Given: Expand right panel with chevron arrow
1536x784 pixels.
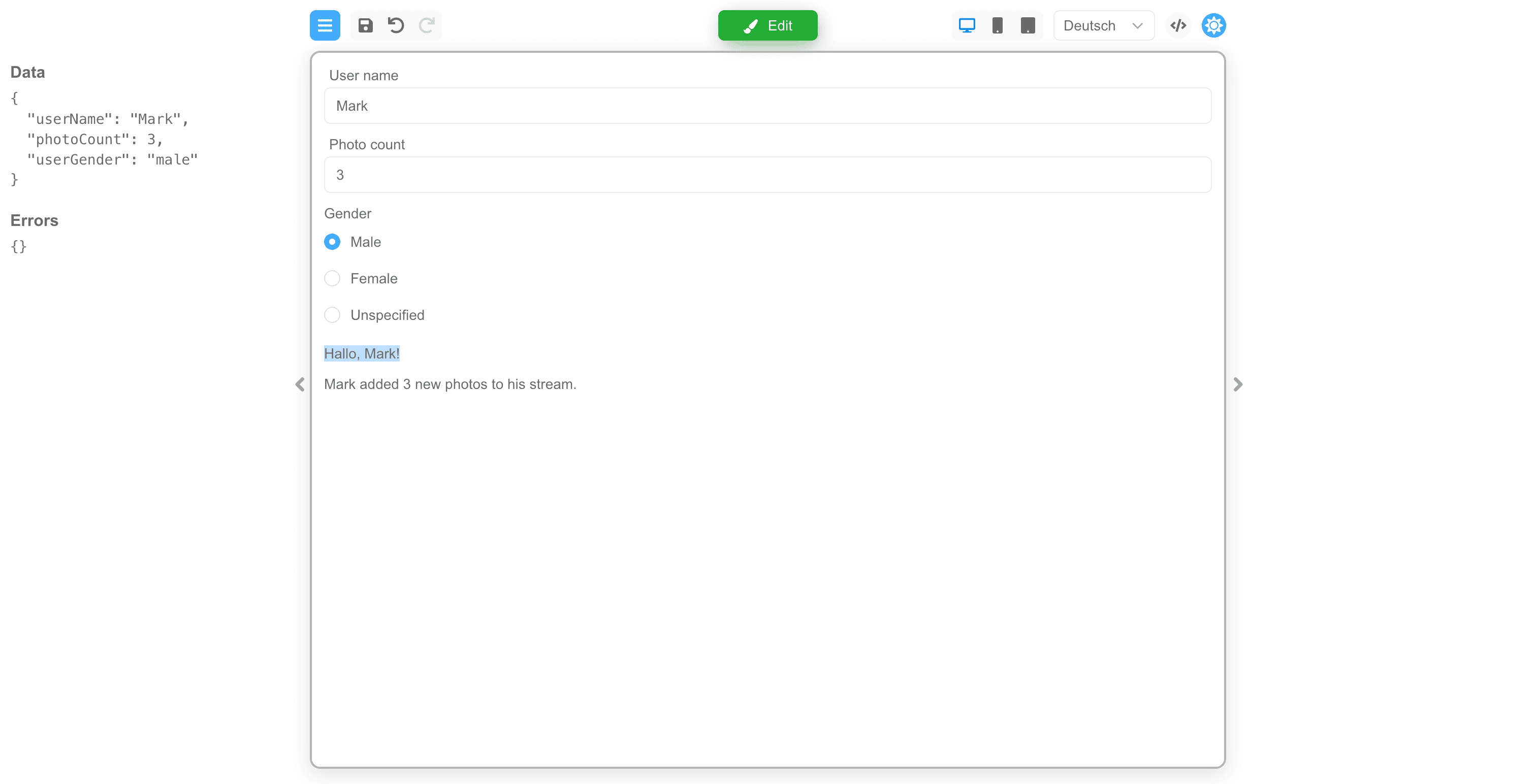Looking at the screenshot, I should pyautogui.click(x=1238, y=384).
